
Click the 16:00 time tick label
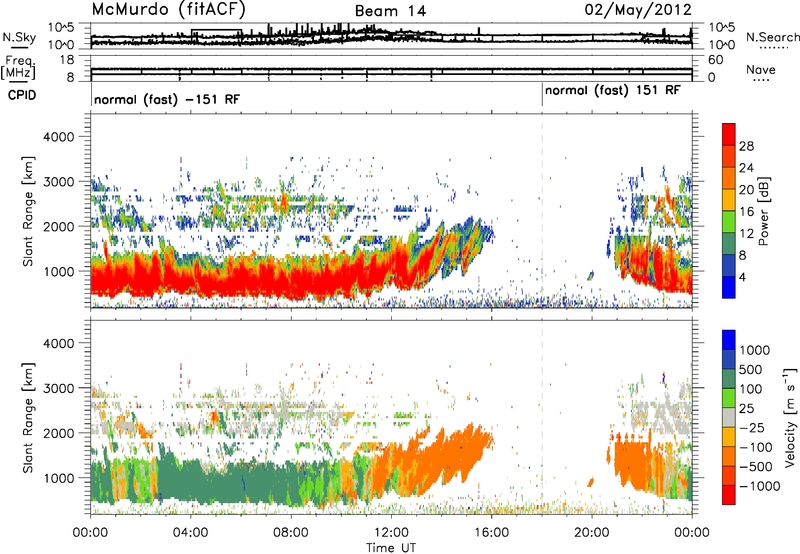coord(491,533)
